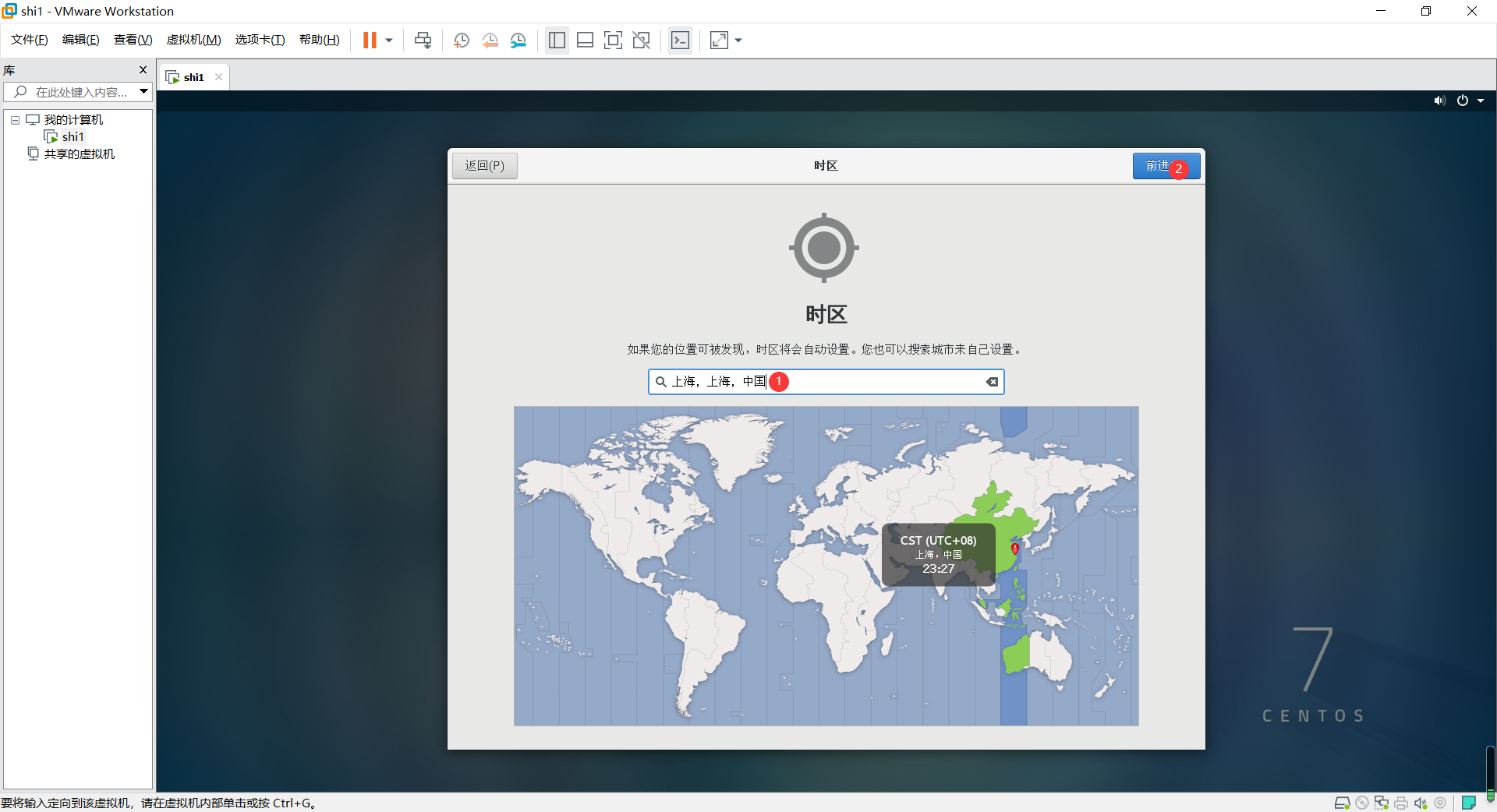This screenshot has height=812, width=1497.
Task: Close the library panel
Action: click(143, 69)
